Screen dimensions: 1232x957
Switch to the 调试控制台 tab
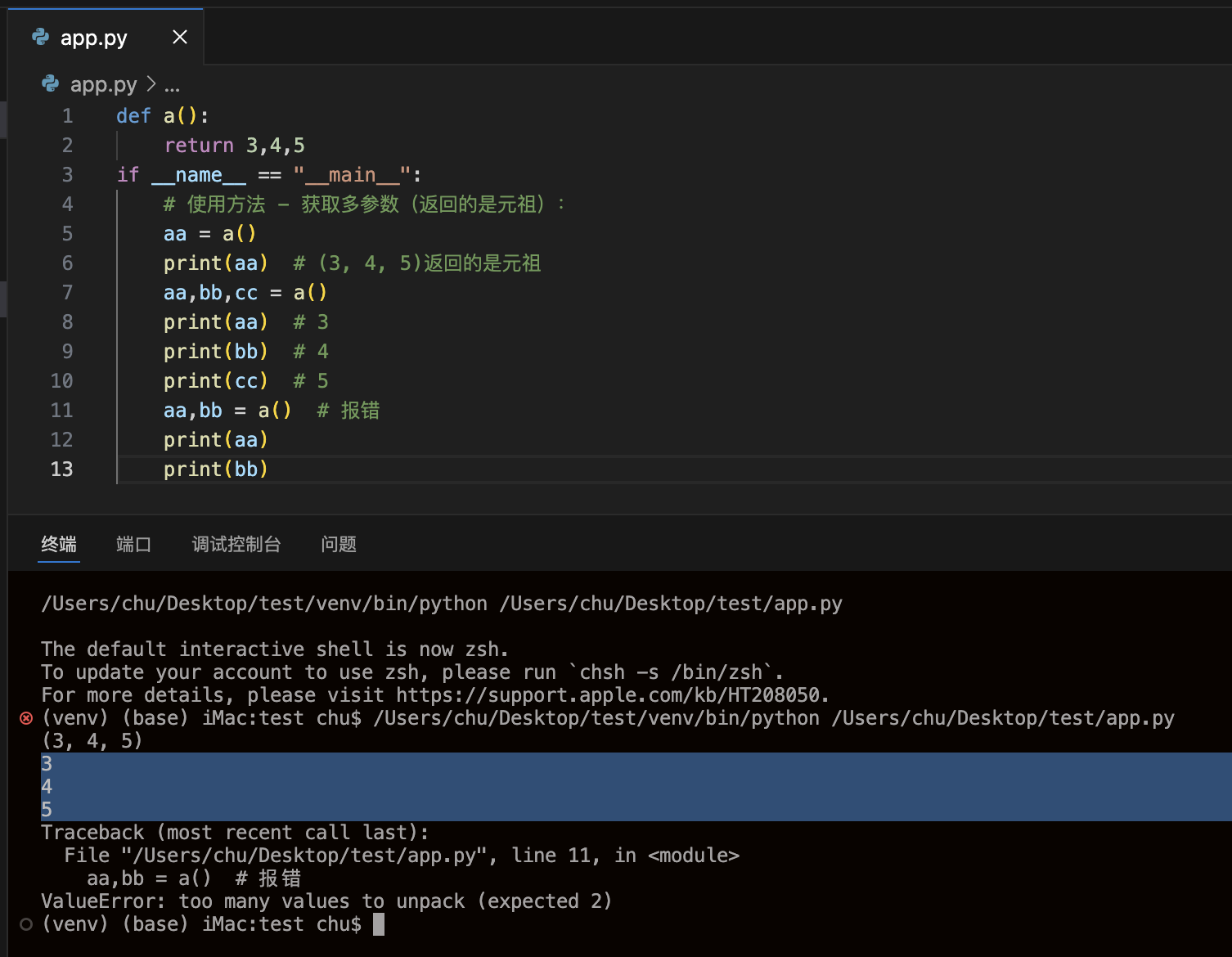[236, 544]
